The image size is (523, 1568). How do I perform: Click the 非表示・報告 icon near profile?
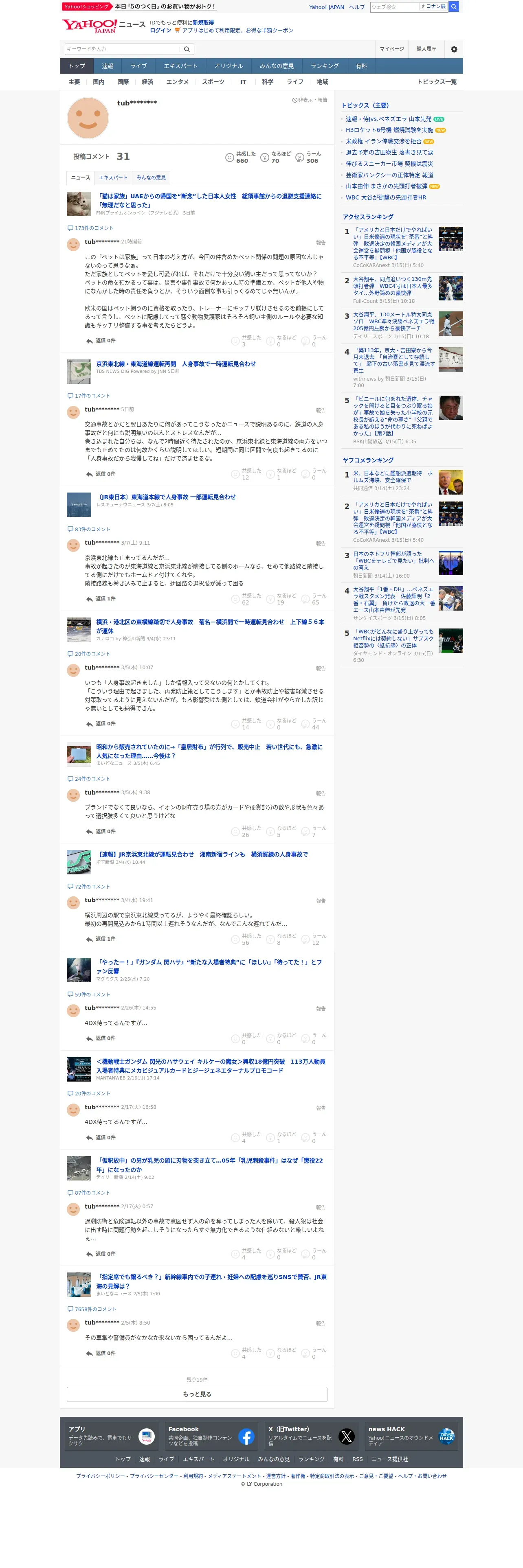click(294, 100)
